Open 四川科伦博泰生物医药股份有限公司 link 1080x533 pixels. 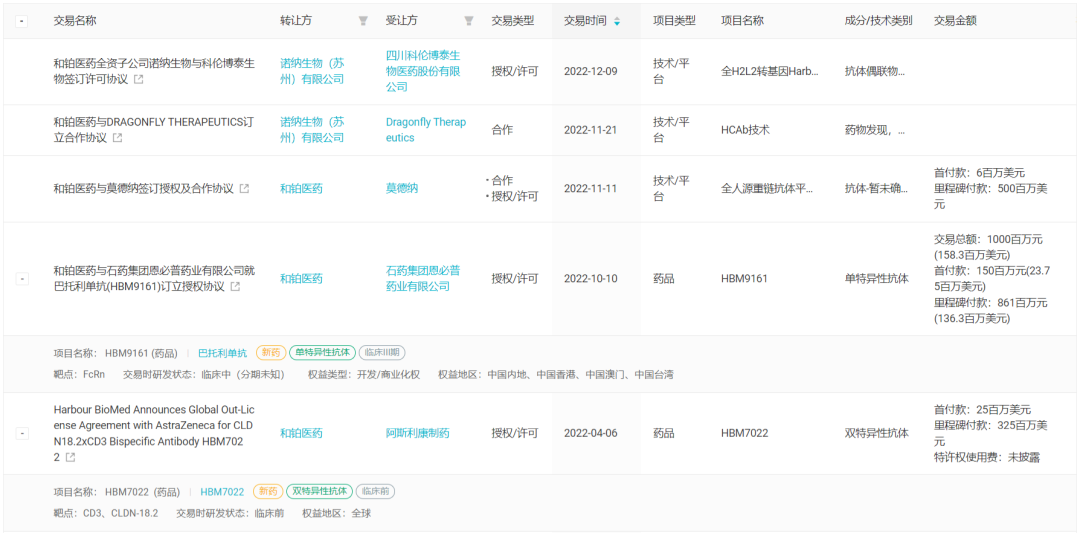tap(423, 71)
